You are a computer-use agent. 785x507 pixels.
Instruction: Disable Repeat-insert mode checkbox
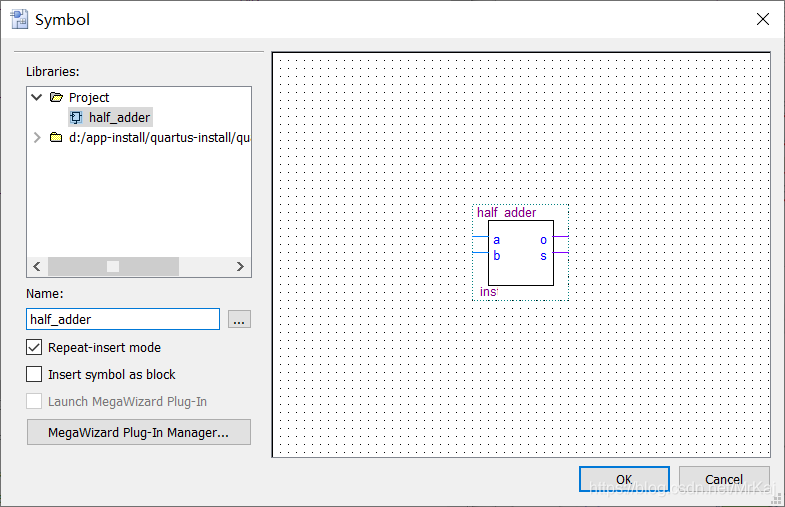pos(34,347)
